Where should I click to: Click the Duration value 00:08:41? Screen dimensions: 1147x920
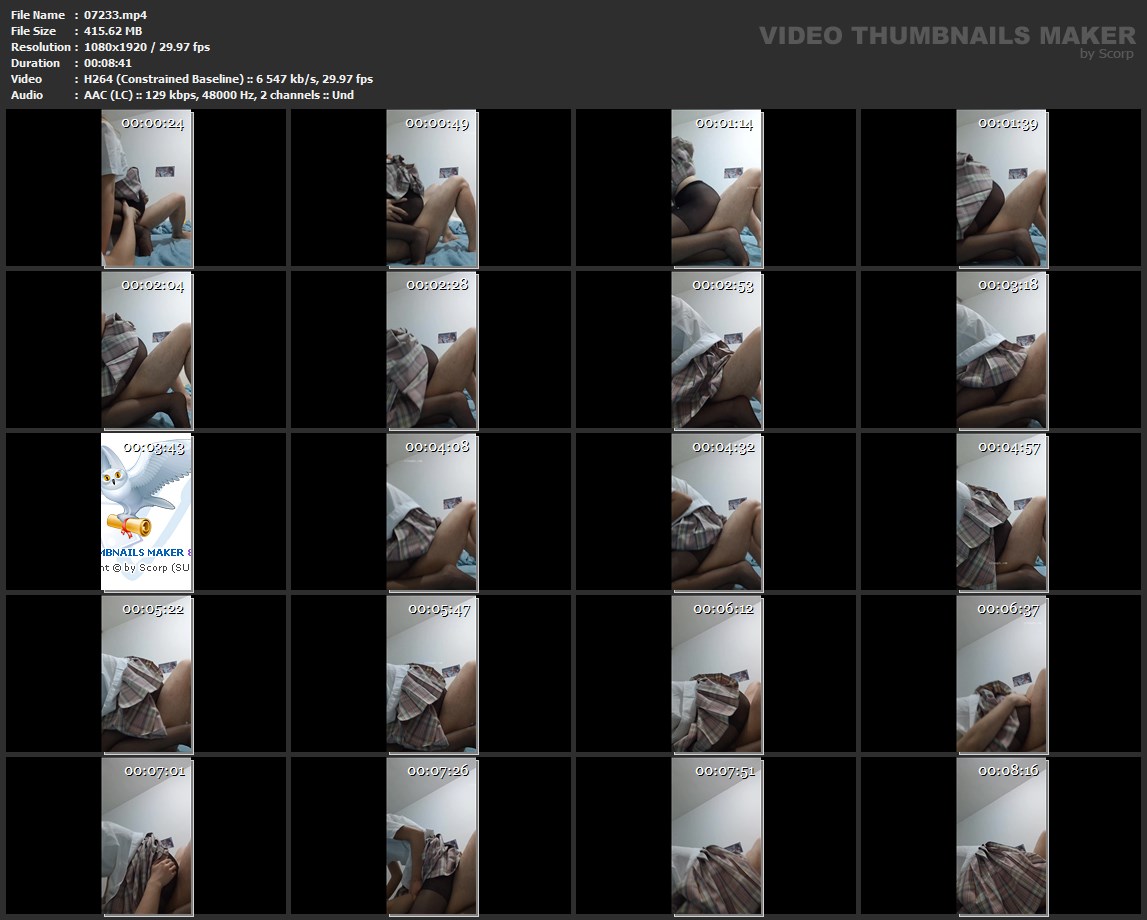(107, 63)
